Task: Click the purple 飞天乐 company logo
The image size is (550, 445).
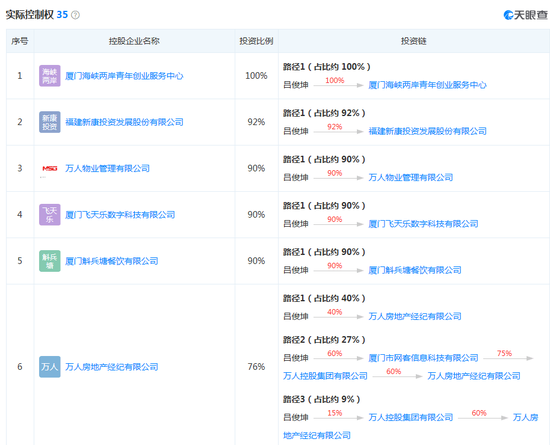Action: pos(49,215)
